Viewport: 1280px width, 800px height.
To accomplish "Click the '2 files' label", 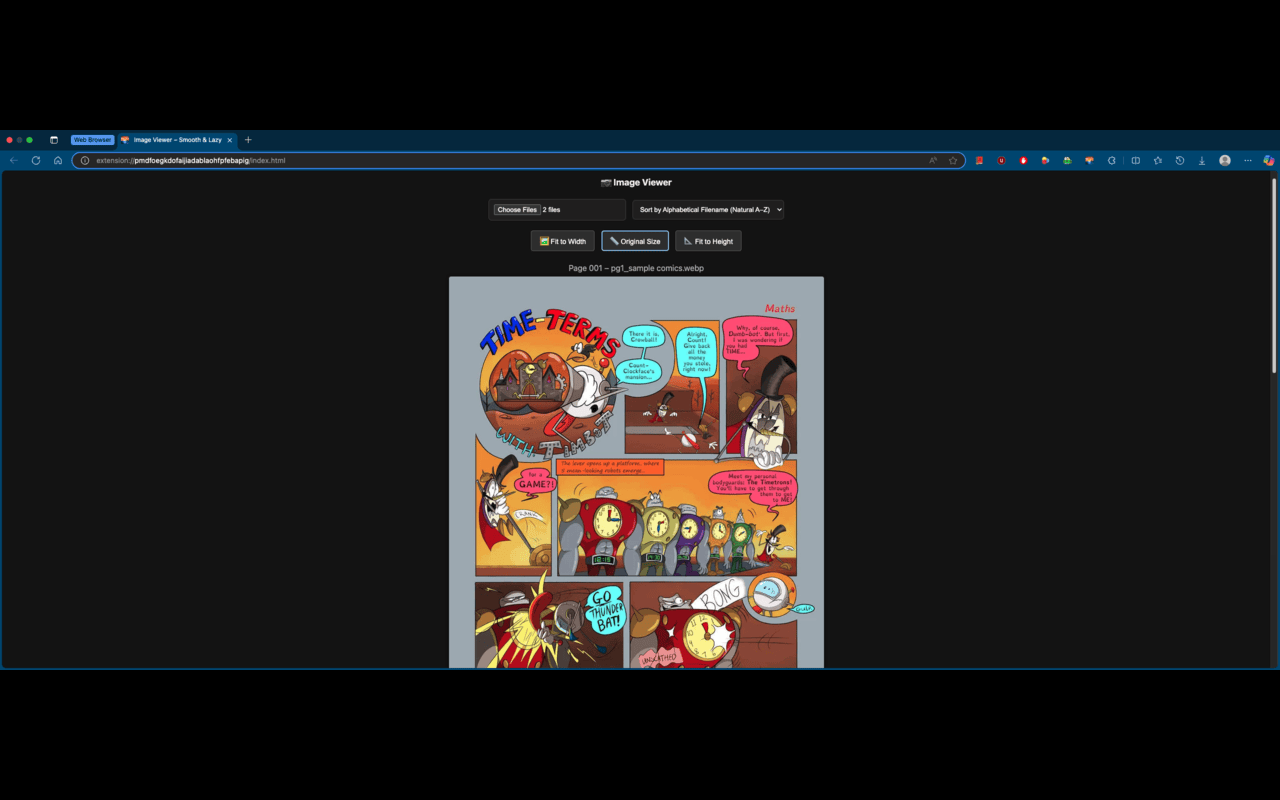I will (x=551, y=210).
